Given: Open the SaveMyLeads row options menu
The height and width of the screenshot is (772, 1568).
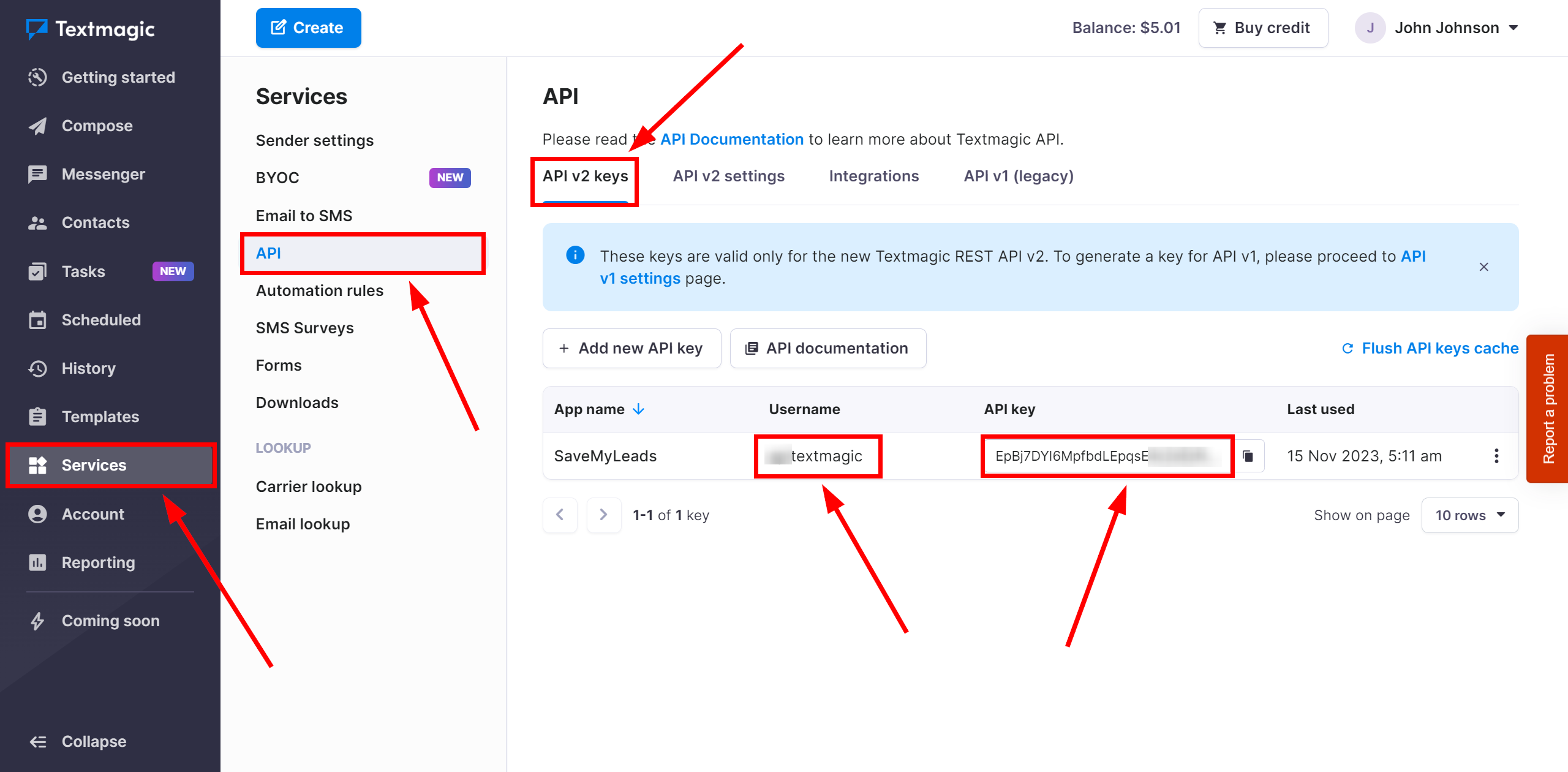Looking at the screenshot, I should coord(1496,456).
